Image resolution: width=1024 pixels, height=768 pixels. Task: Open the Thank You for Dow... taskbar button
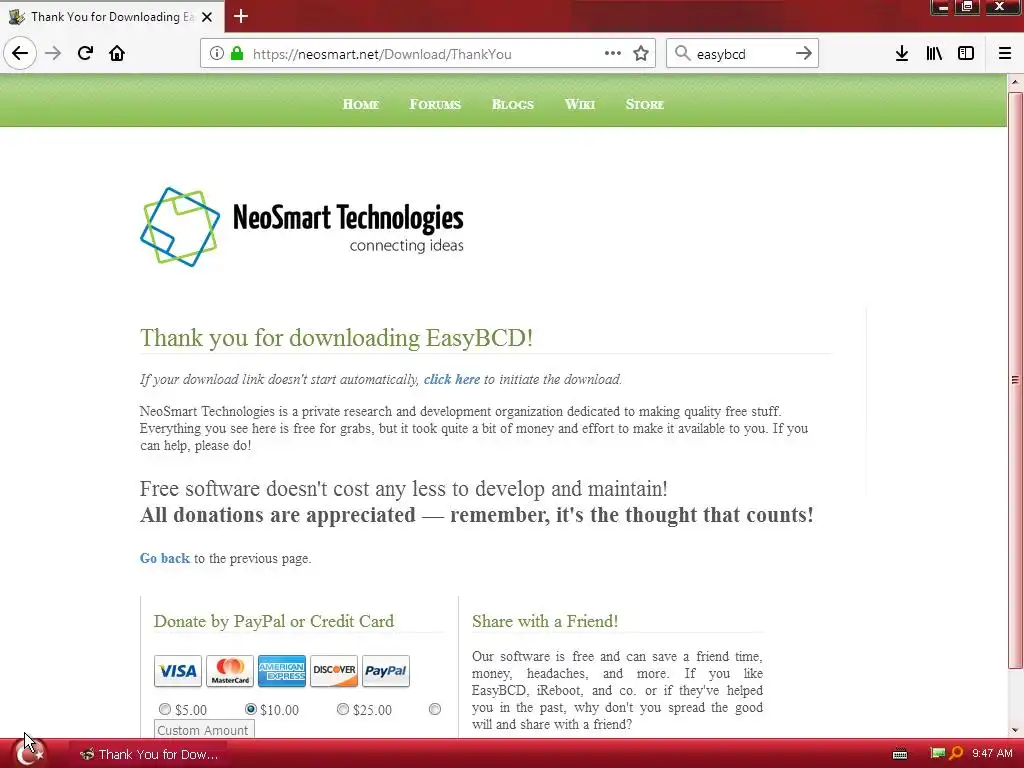(149, 754)
